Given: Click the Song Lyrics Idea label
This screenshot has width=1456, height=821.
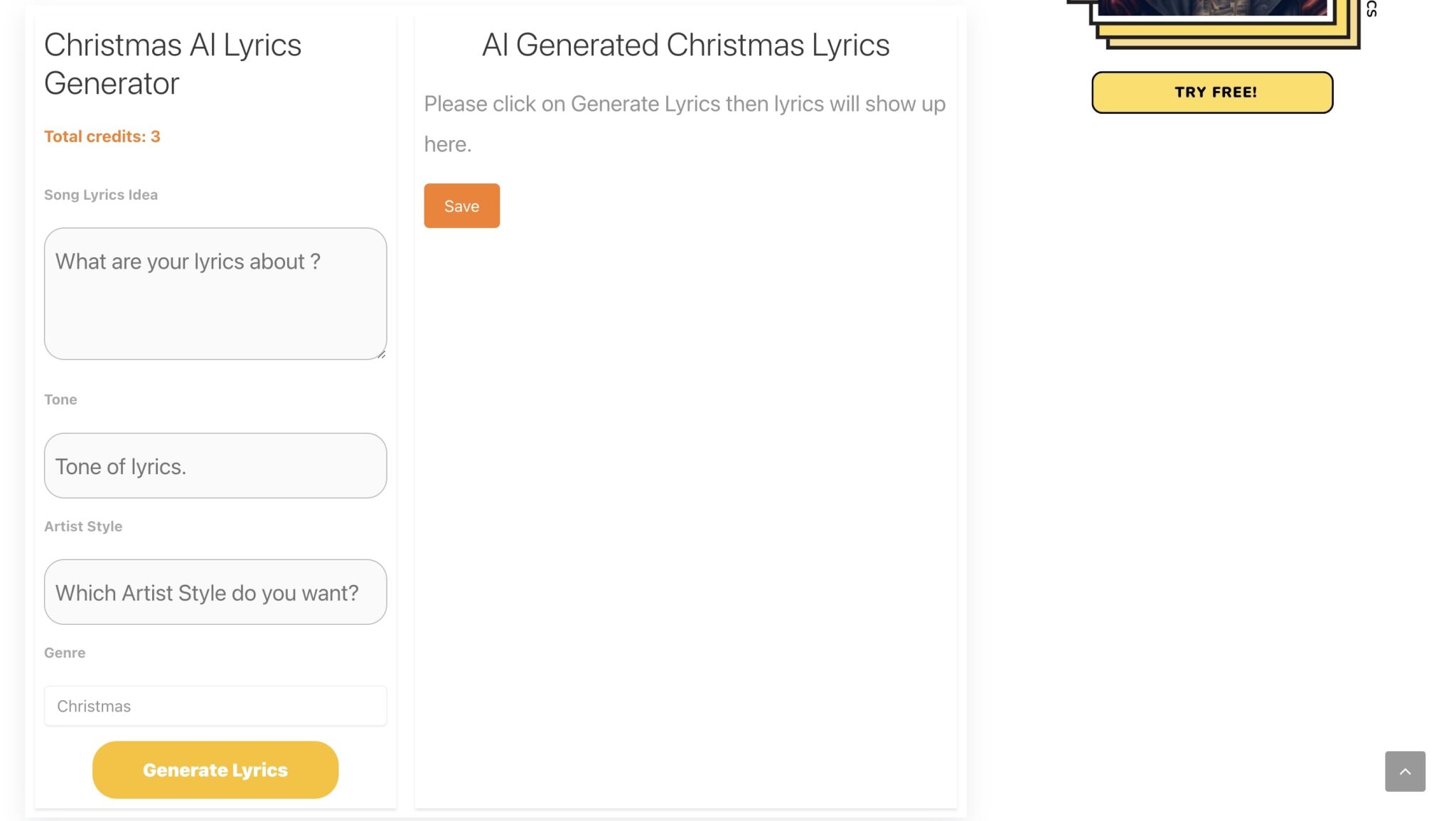Looking at the screenshot, I should coord(100,194).
